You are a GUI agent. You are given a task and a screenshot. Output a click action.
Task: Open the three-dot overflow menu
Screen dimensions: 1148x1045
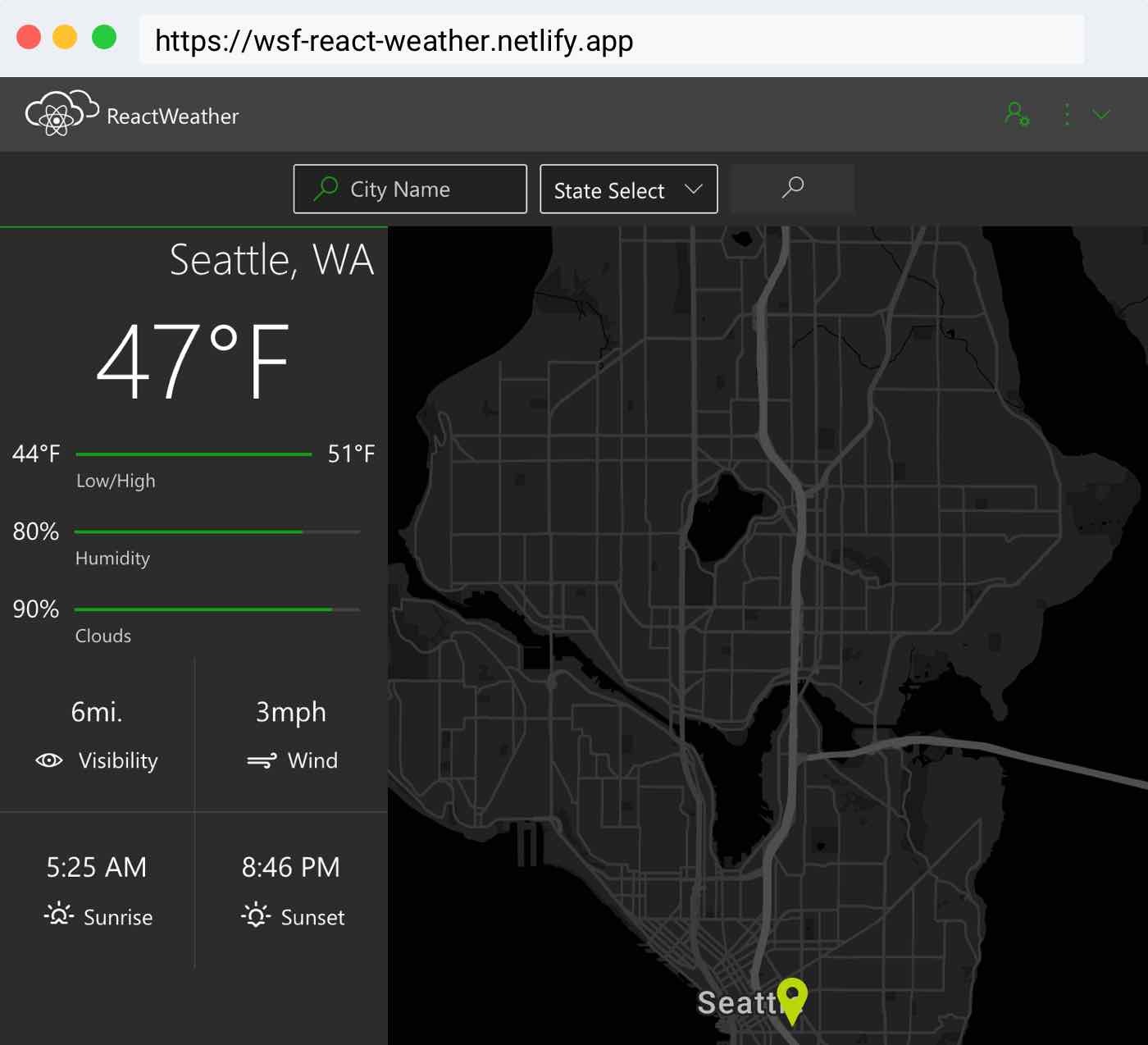click(1066, 114)
